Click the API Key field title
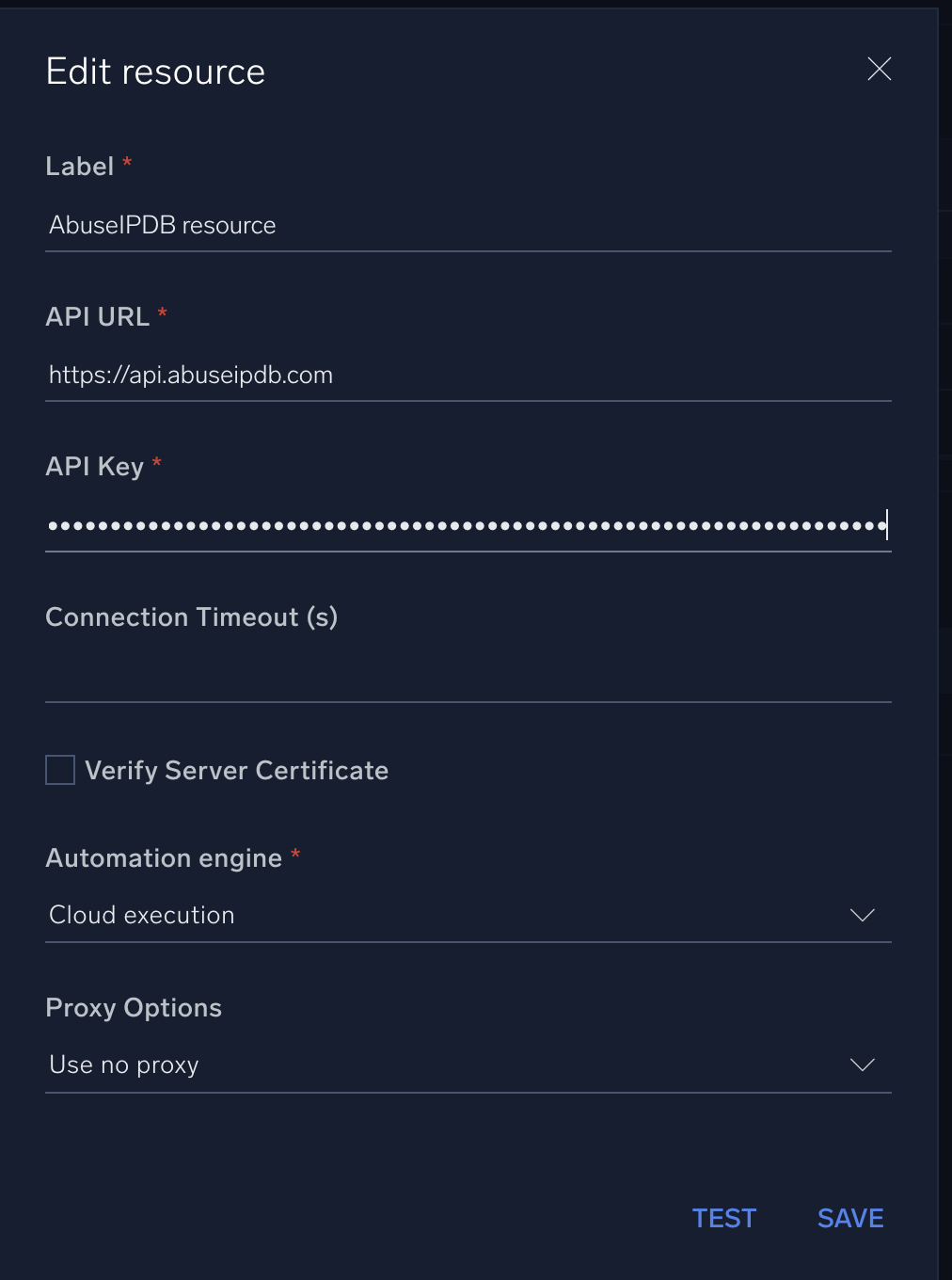 point(94,467)
